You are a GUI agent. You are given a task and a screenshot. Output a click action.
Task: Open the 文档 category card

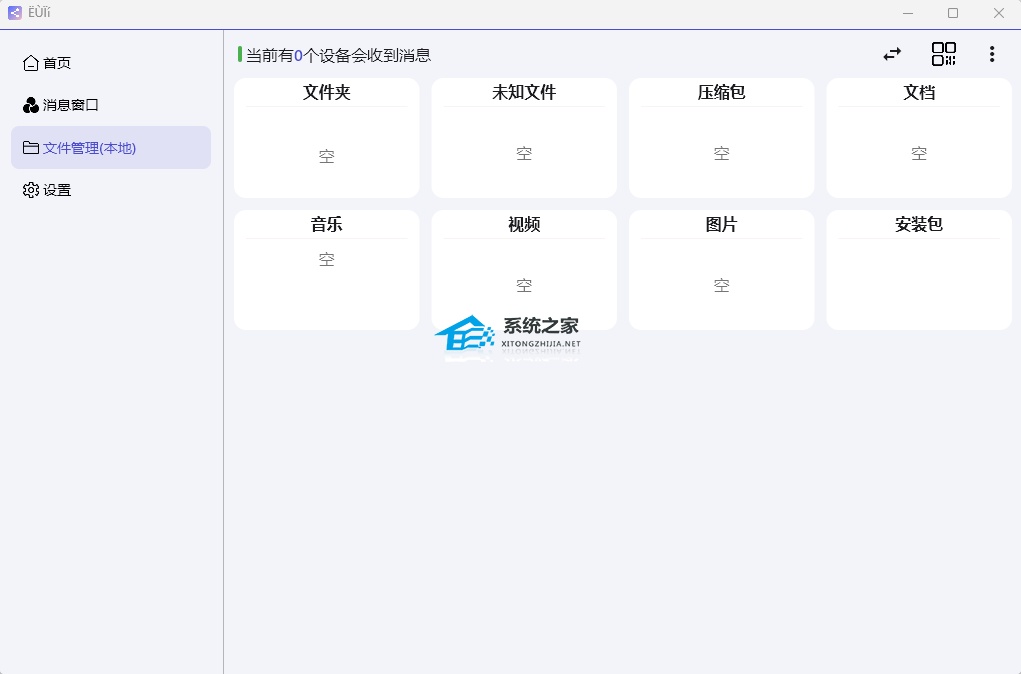point(919,138)
